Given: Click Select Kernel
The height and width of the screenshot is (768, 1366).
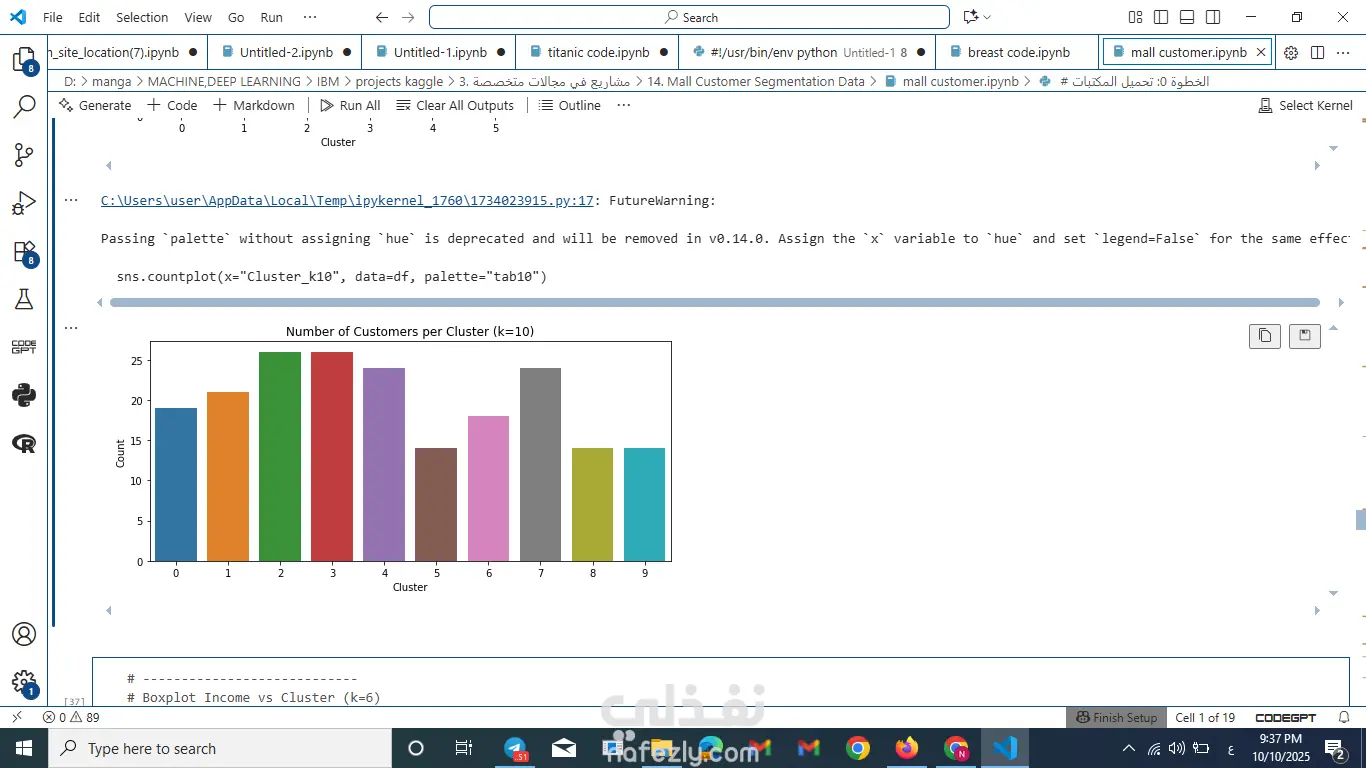Looking at the screenshot, I should (1305, 105).
